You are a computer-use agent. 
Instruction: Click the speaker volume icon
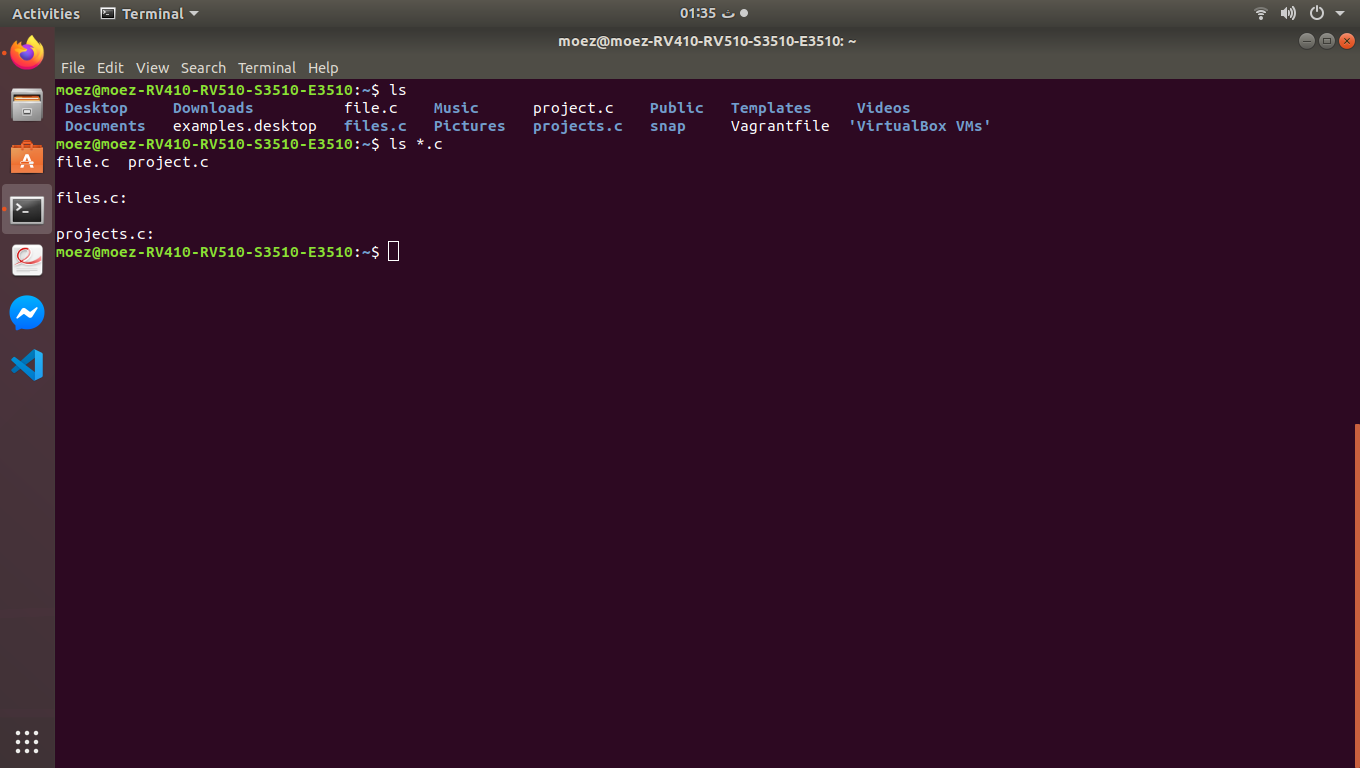coord(1288,13)
